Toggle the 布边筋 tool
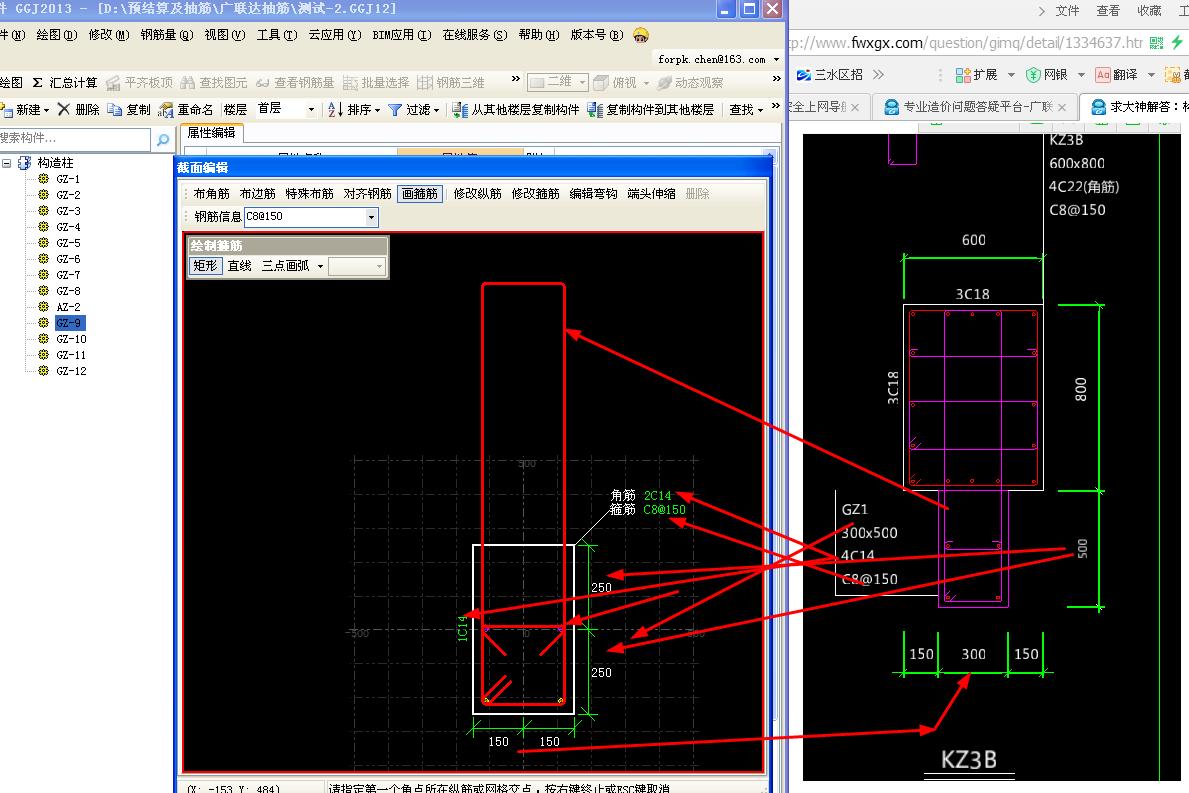 point(258,194)
